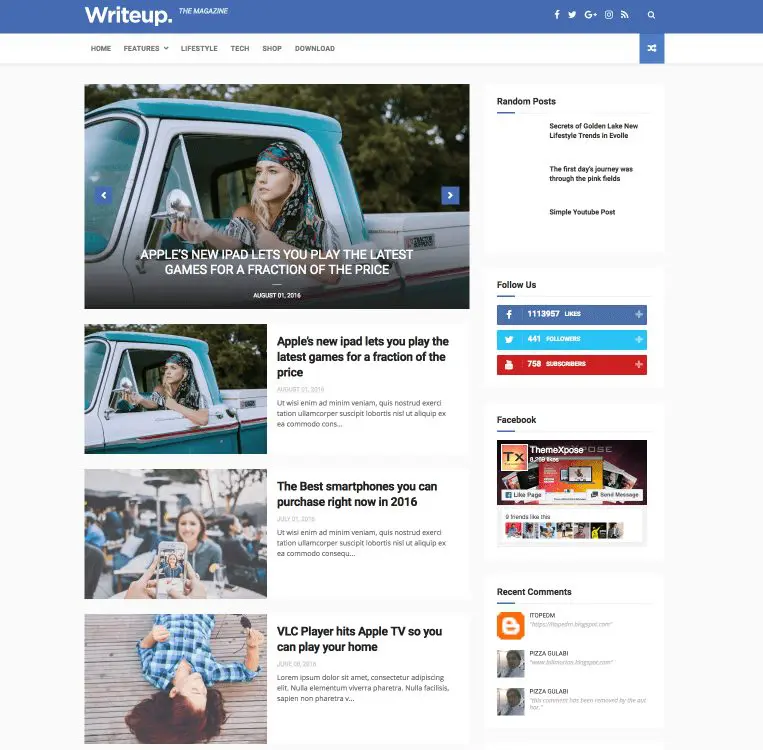Open the Instagram icon in the header
The height and width of the screenshot is (750, 763).
point(609,15)
